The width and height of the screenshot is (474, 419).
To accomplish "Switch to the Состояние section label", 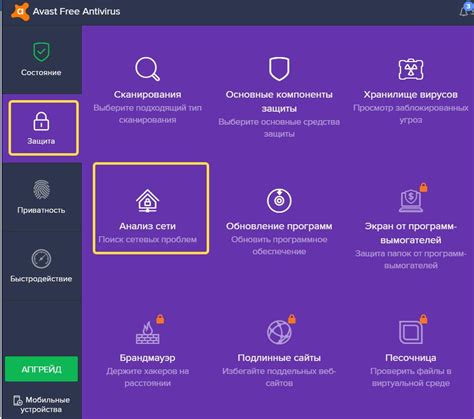I will coord(41,72).
